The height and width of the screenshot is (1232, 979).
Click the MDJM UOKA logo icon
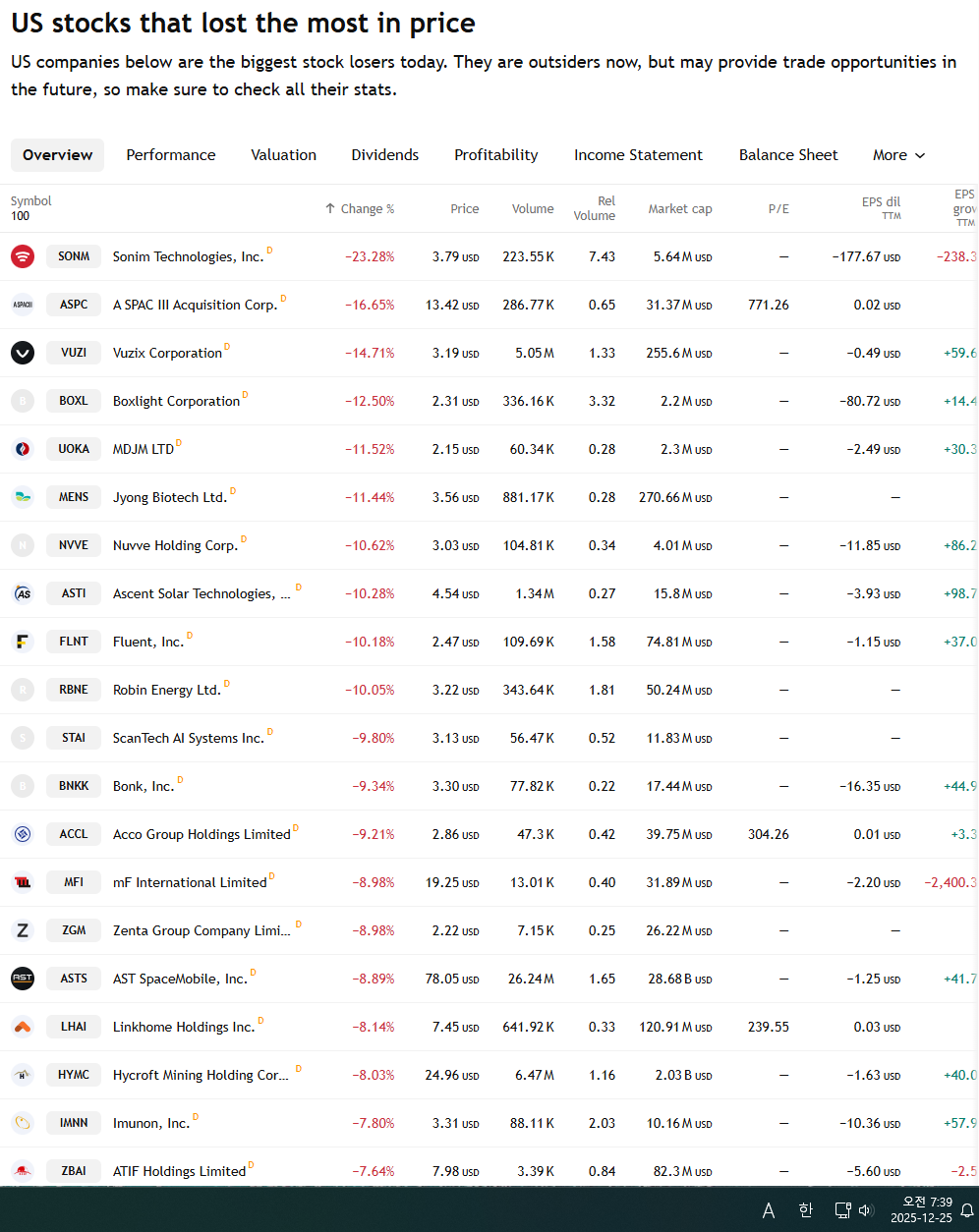coord(23,449)
